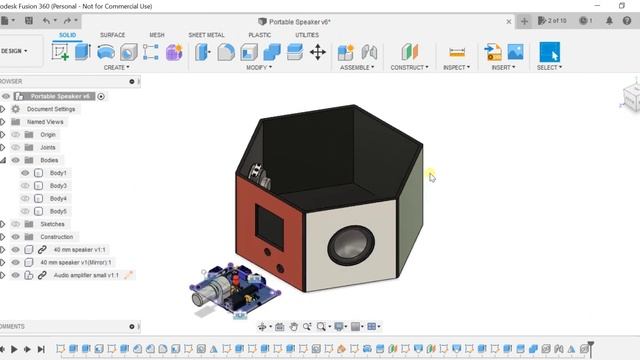Open the Zoom Window dropdown arrow
The image size is (640, 360).
point(329,327)
